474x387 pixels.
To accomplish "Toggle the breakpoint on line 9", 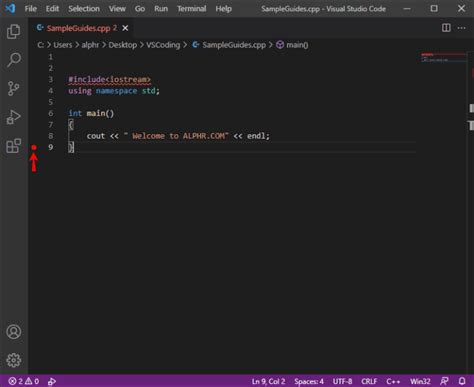I will pyautogui.click(x=34, y=147).
